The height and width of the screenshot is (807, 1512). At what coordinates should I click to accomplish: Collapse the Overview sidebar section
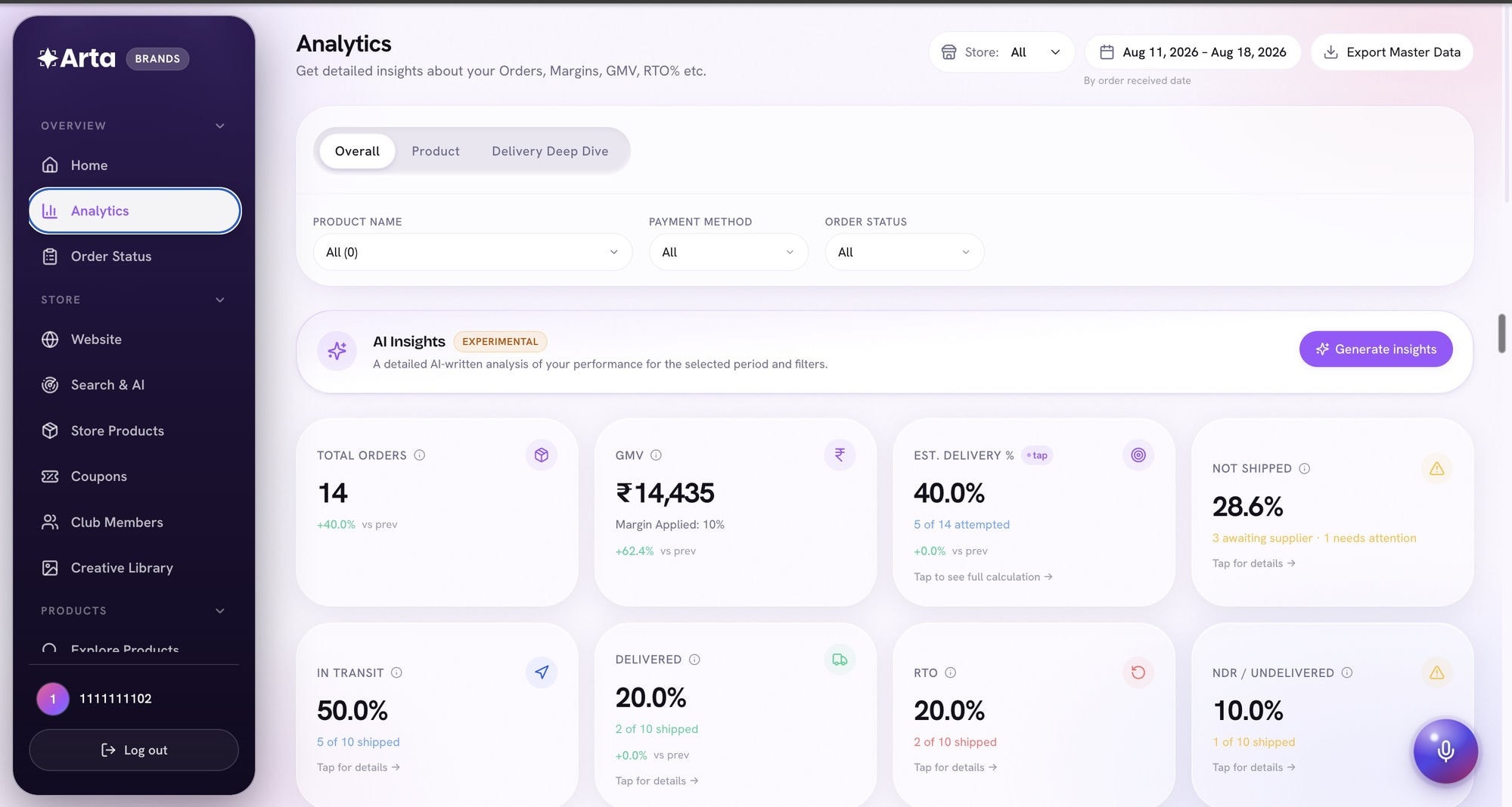coord(220,126)
